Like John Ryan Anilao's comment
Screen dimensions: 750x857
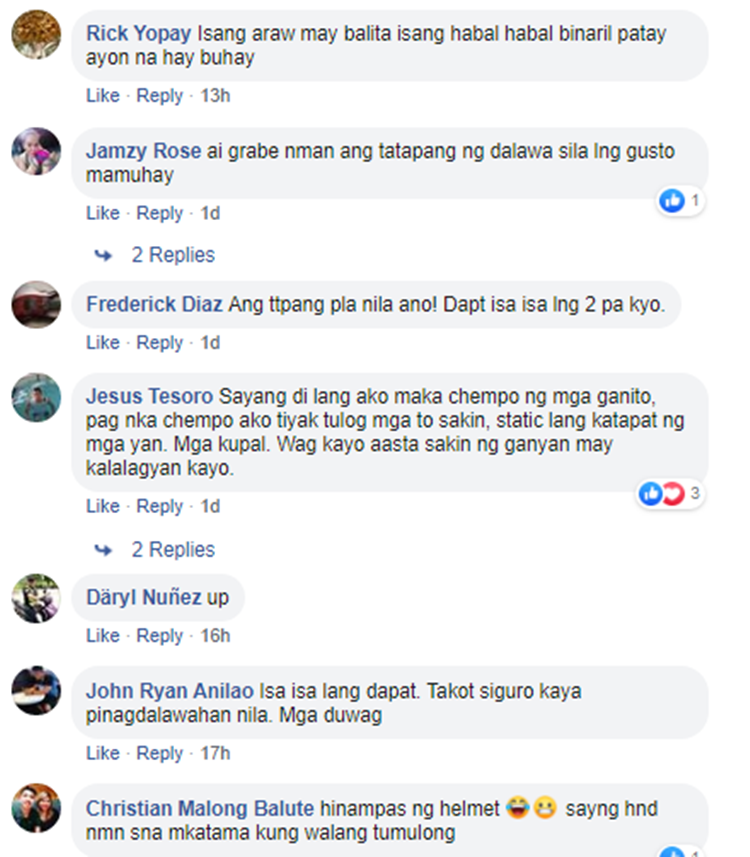point(103,754)
